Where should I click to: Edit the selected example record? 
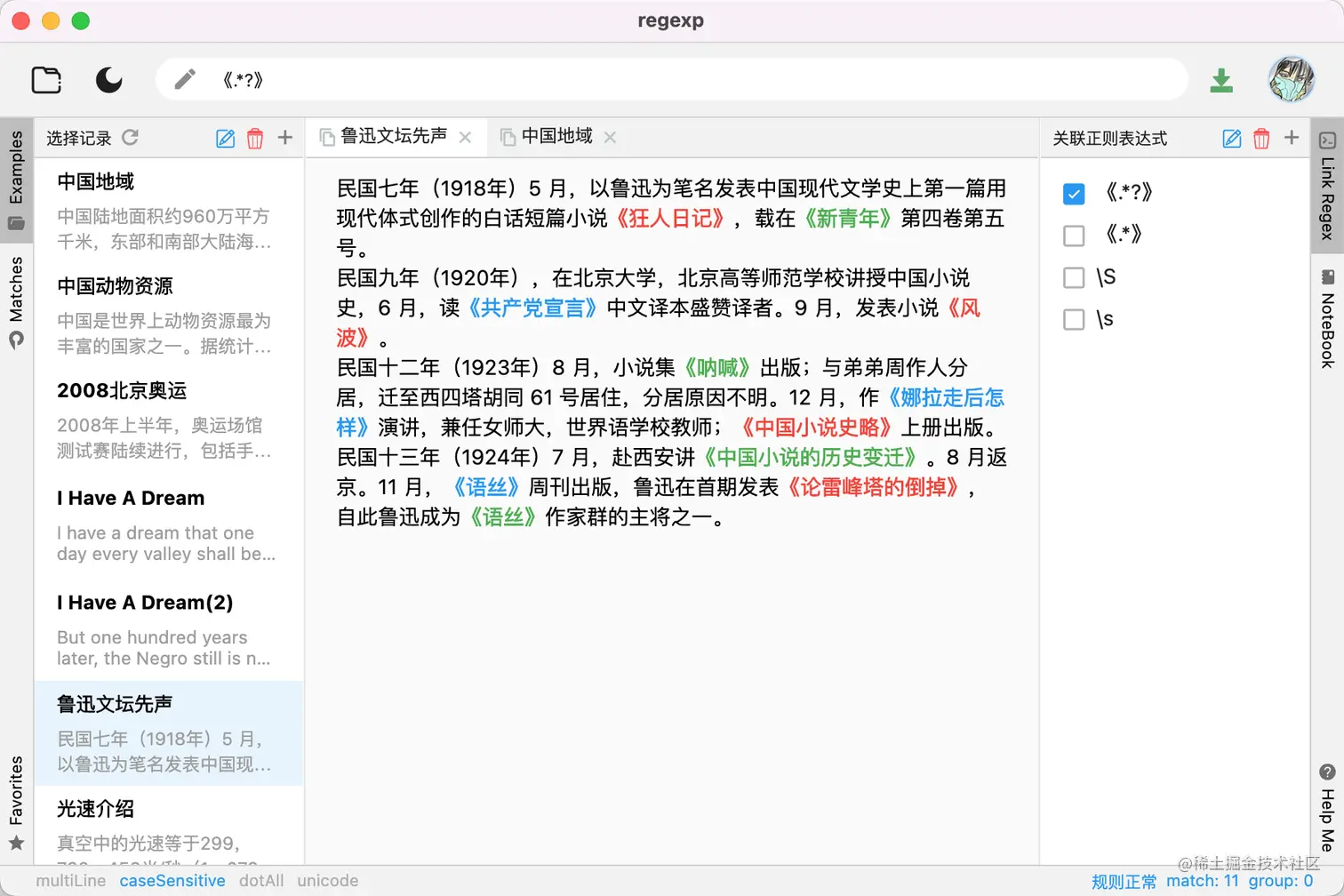(226, 138)
